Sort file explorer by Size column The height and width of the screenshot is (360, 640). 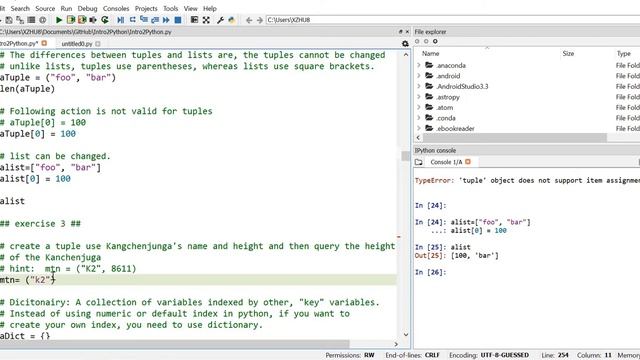tap(568, 53)
